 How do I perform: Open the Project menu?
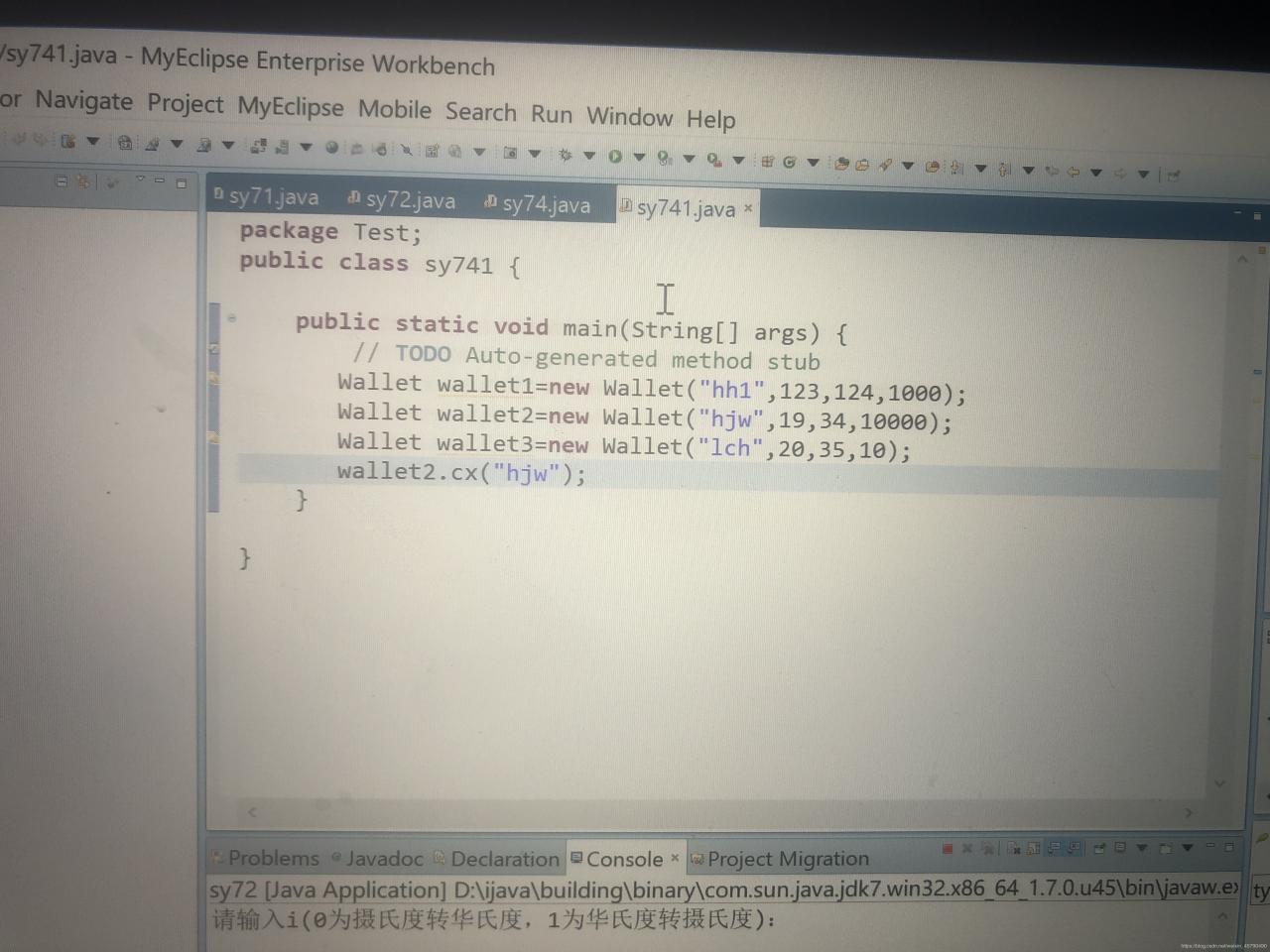click(x=186, y=103)
